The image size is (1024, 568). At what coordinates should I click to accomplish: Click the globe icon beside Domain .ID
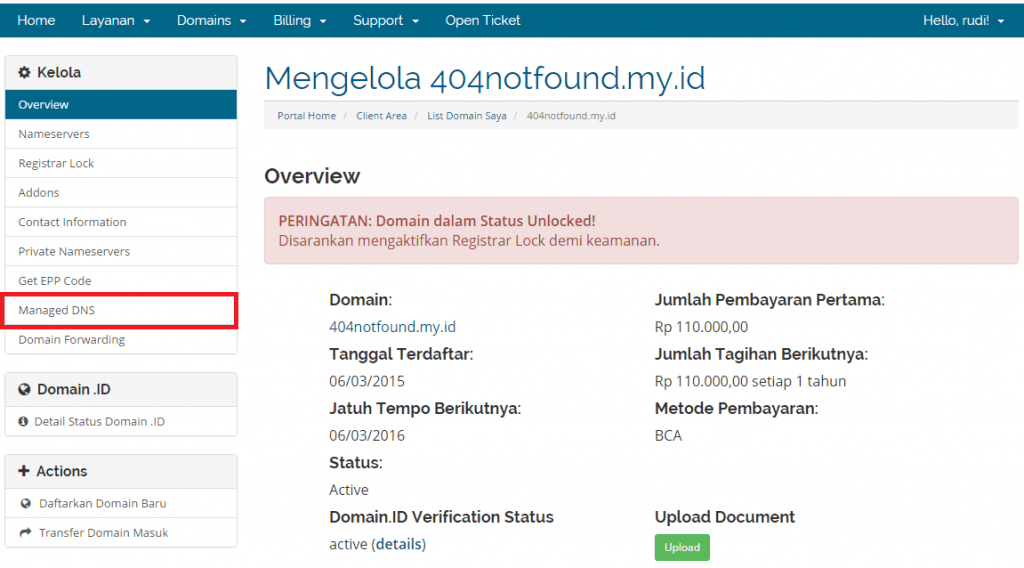[x=24, y=389]
